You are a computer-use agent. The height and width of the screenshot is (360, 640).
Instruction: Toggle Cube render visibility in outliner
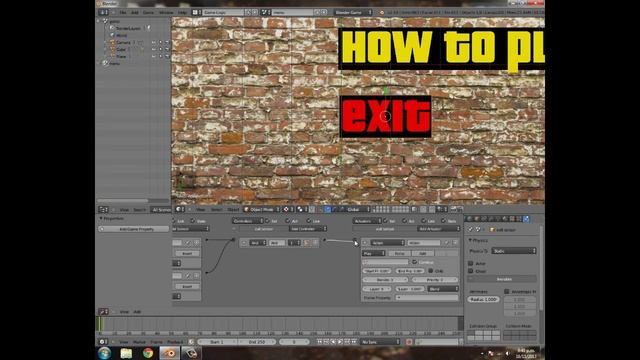[167, 49]
